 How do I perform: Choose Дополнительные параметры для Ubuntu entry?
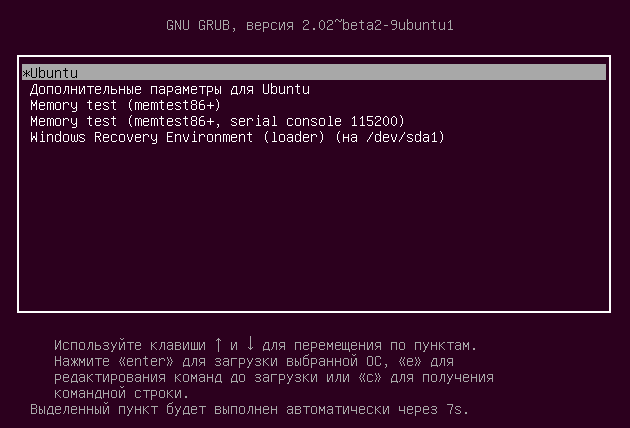point(170,89)
